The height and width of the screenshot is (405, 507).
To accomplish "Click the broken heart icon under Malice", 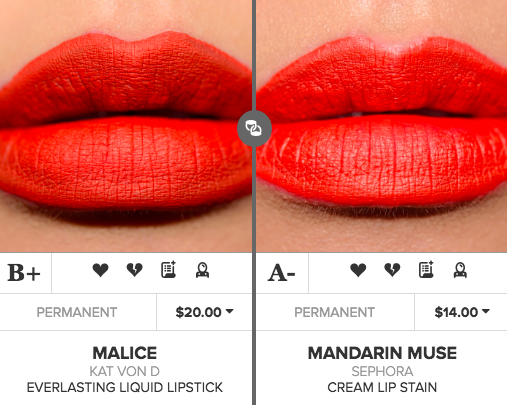I will [134, 270].
